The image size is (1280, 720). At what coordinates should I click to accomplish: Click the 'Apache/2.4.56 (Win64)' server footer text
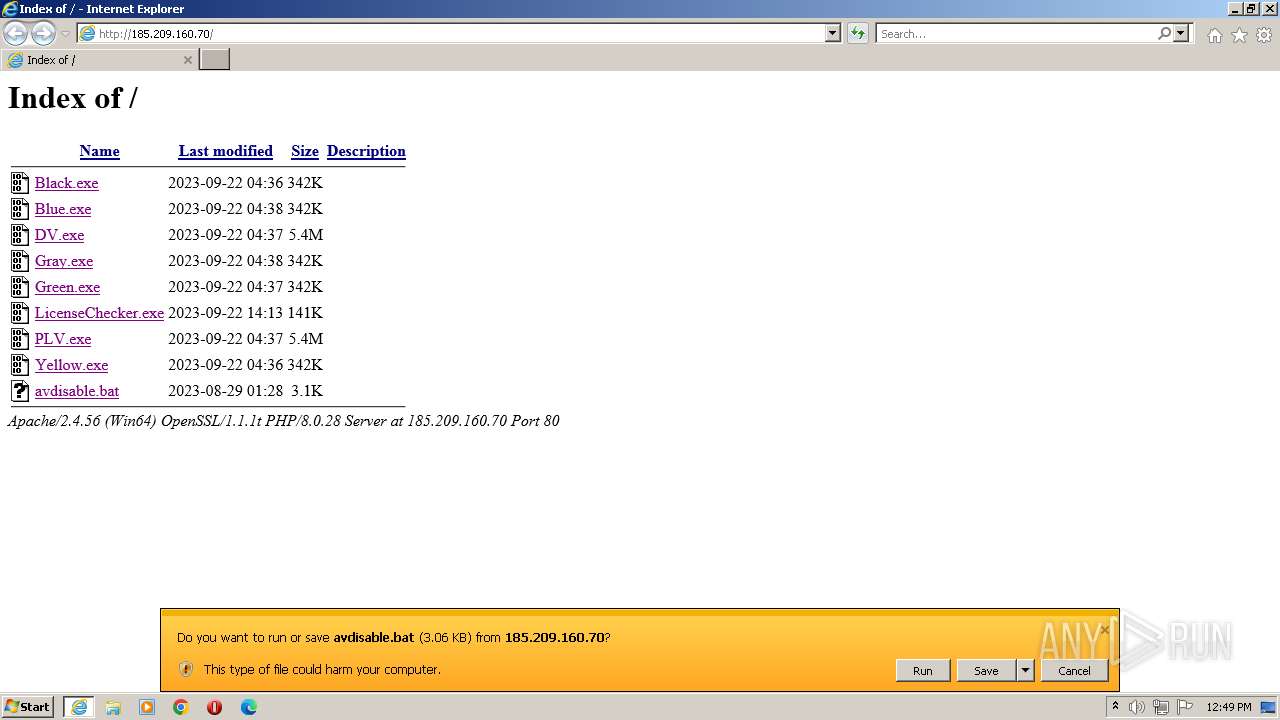point(82,421)
